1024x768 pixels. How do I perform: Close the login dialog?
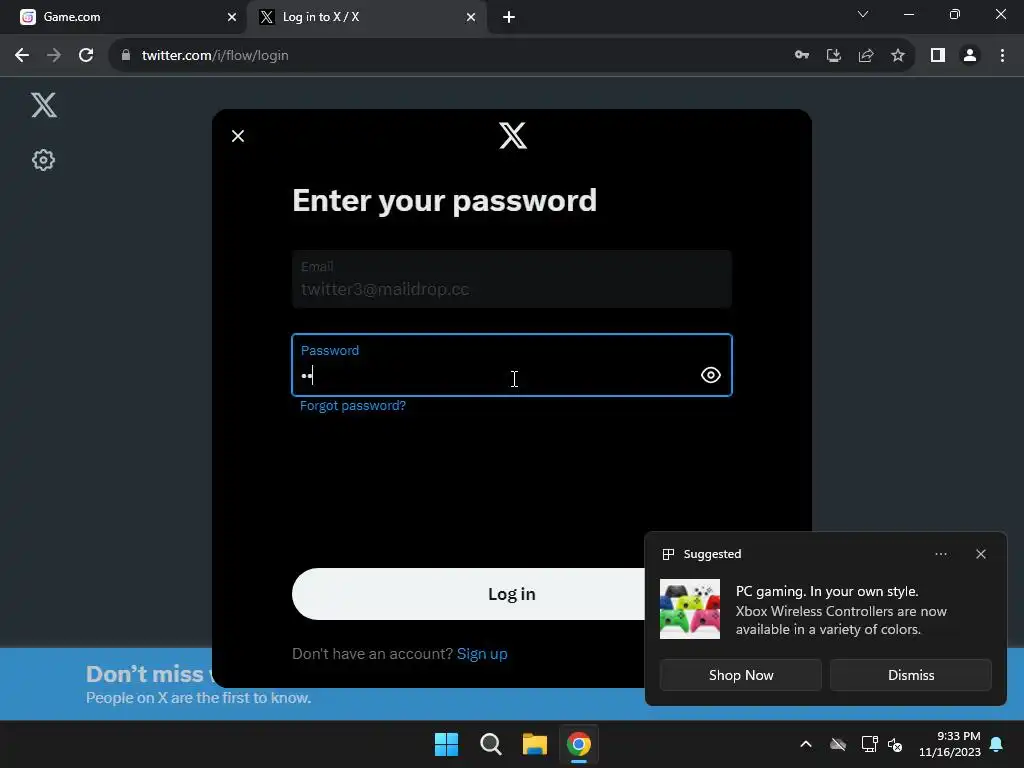[x=238, y=136]
